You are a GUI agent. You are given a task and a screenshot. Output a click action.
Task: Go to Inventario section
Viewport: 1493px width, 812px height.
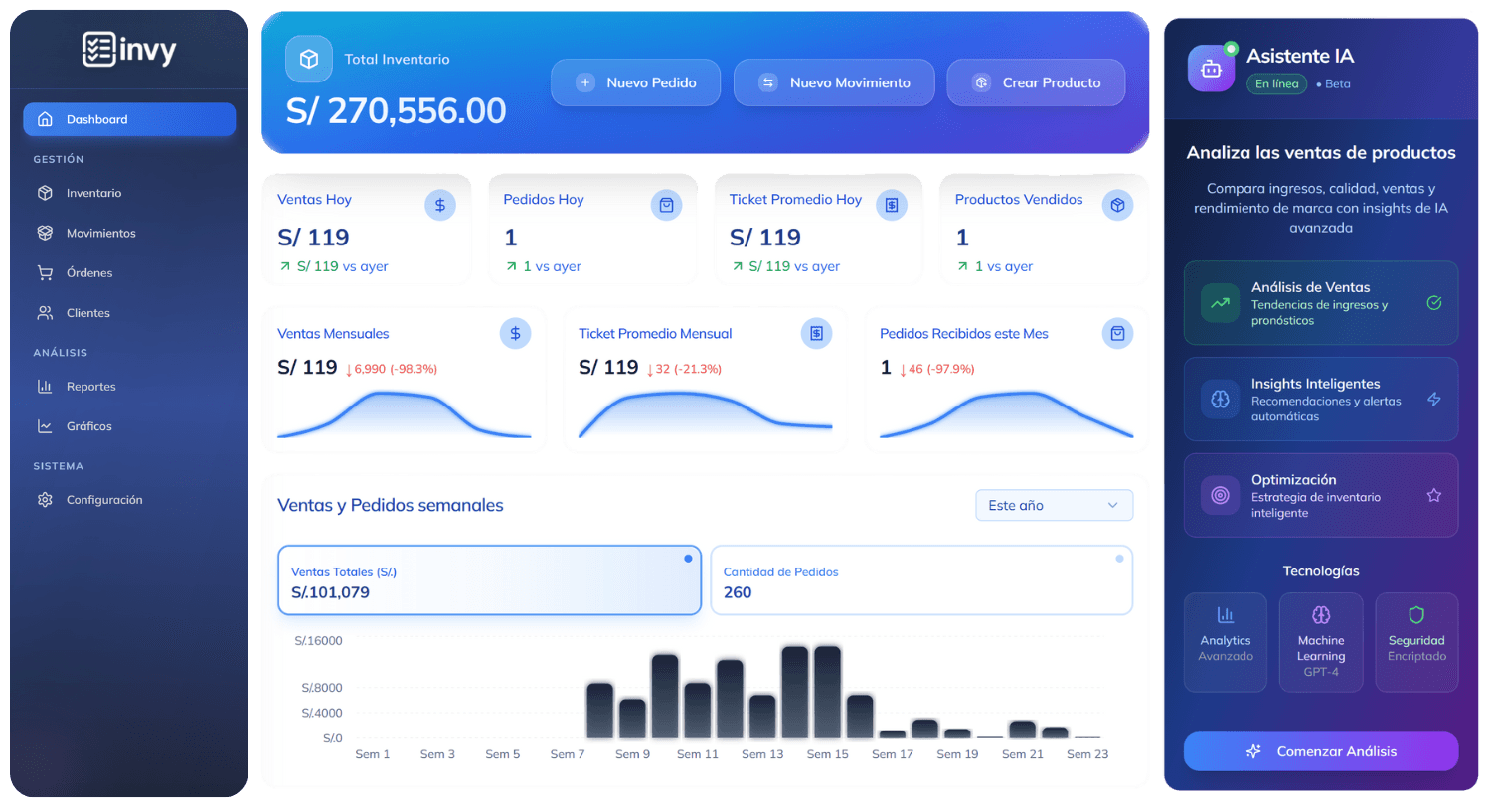[129, 193]
